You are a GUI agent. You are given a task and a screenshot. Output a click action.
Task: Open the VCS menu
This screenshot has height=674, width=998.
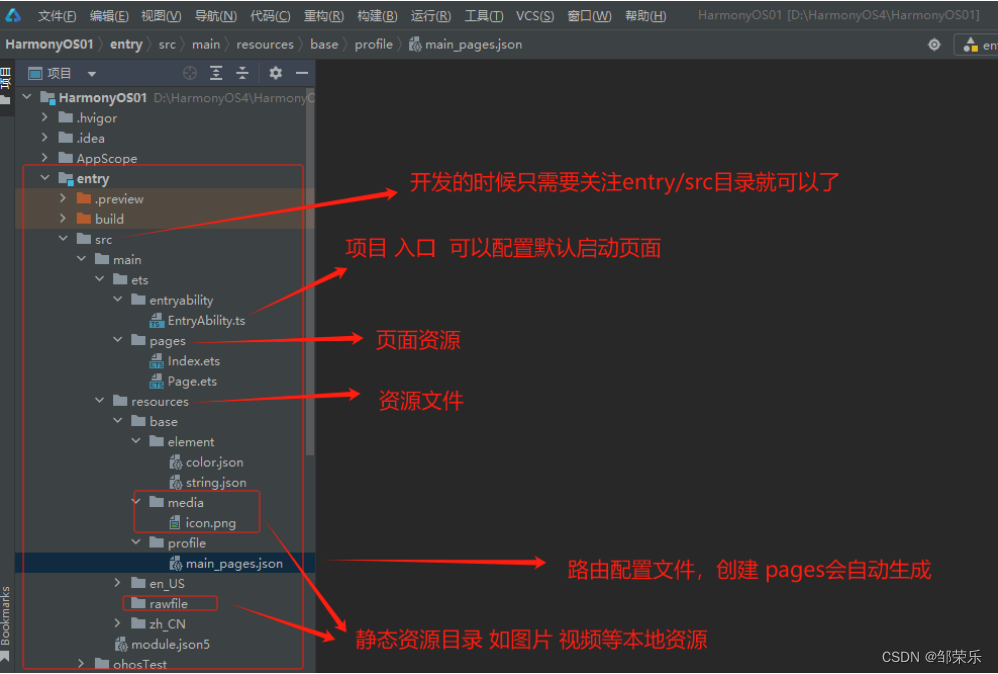pyautogui.click(x=533, y=15)
